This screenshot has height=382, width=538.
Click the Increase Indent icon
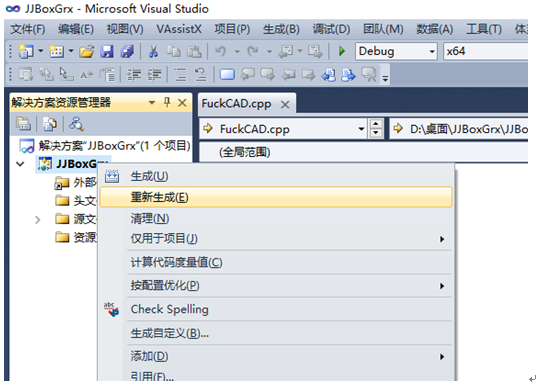[x=154, y=74]
